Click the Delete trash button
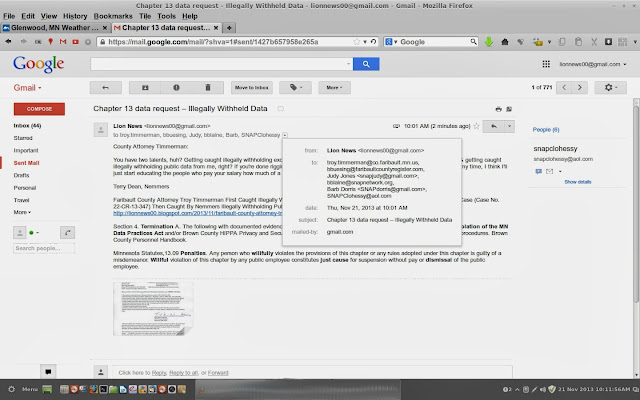The height and width of the screenshot is (400, 640). pyautogui.click(x=208, y=87)
